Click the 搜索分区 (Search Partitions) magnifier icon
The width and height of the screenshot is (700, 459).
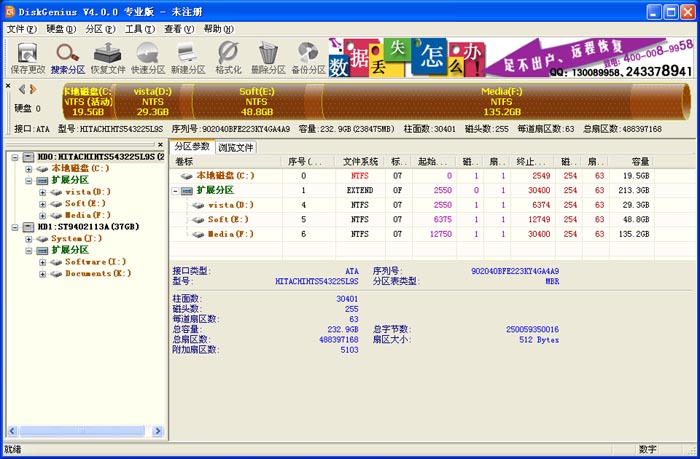(68, 58)
